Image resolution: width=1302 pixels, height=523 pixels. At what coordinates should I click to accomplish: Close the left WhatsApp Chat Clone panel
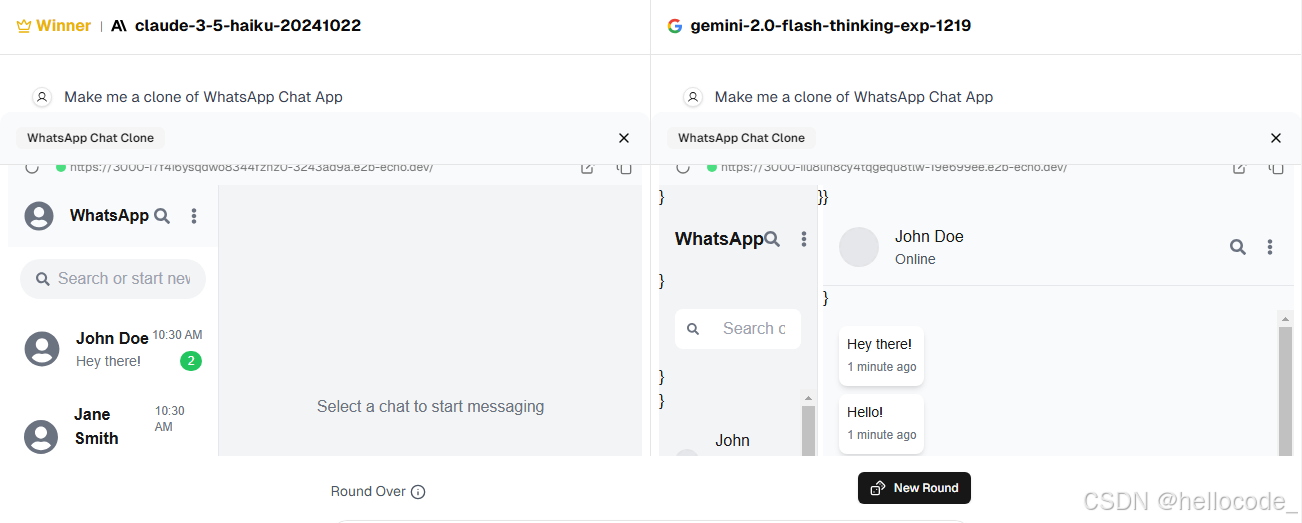click(x=624, y=138)
